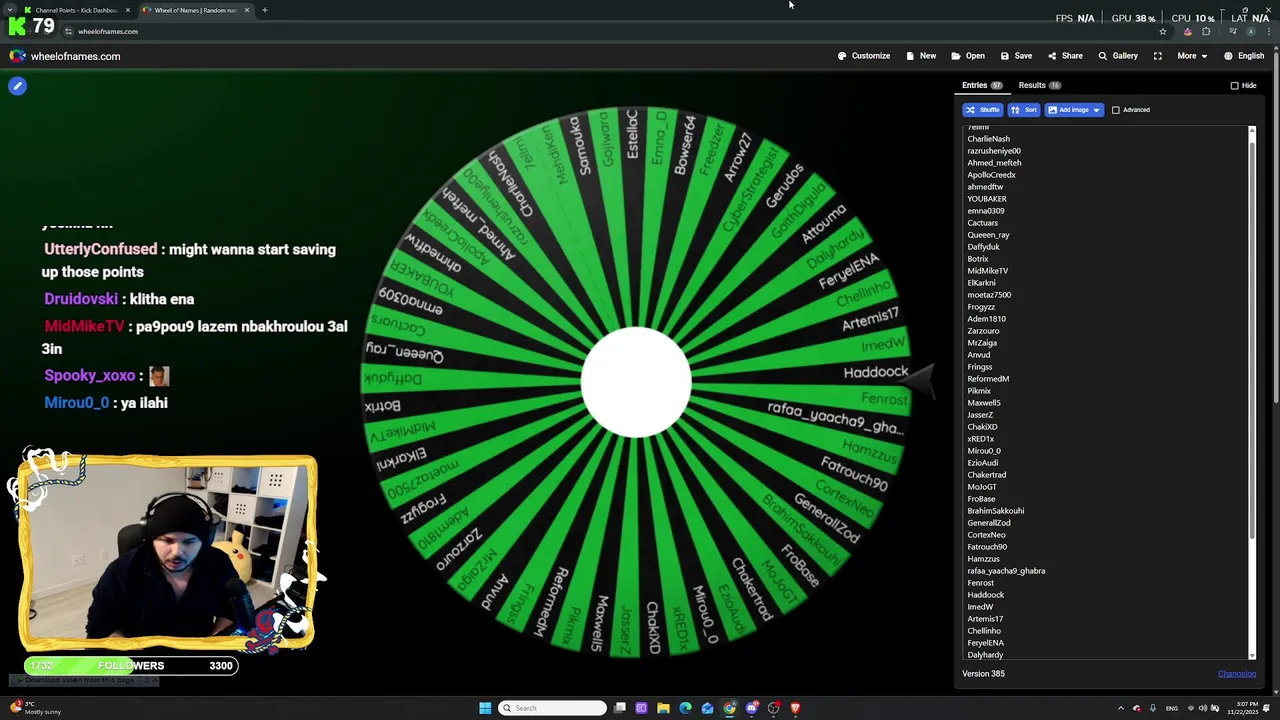
Task: Click the ReformedM entry in list
Action: pyautogui.click(x=988, y=379)
